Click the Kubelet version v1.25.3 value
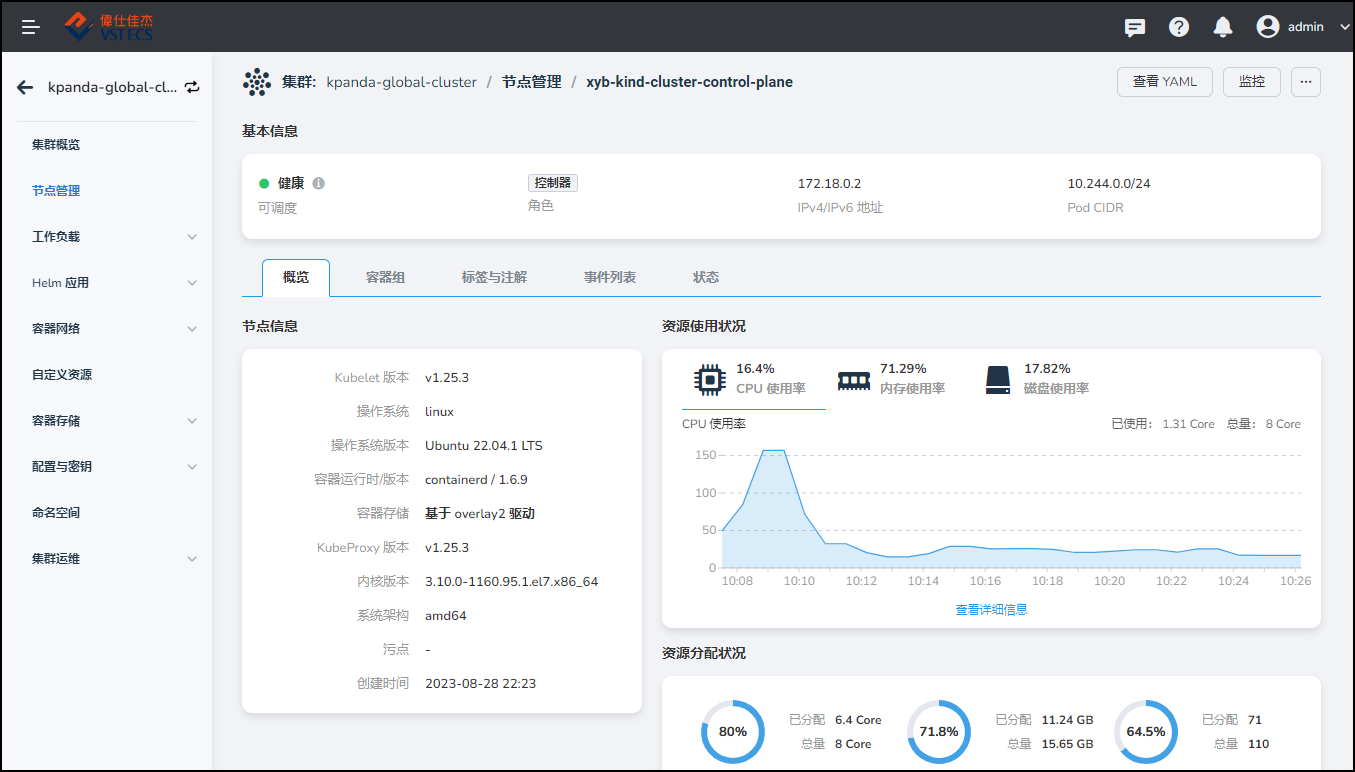This screenshot has height=772, width=1355. (x=447, y=378)
